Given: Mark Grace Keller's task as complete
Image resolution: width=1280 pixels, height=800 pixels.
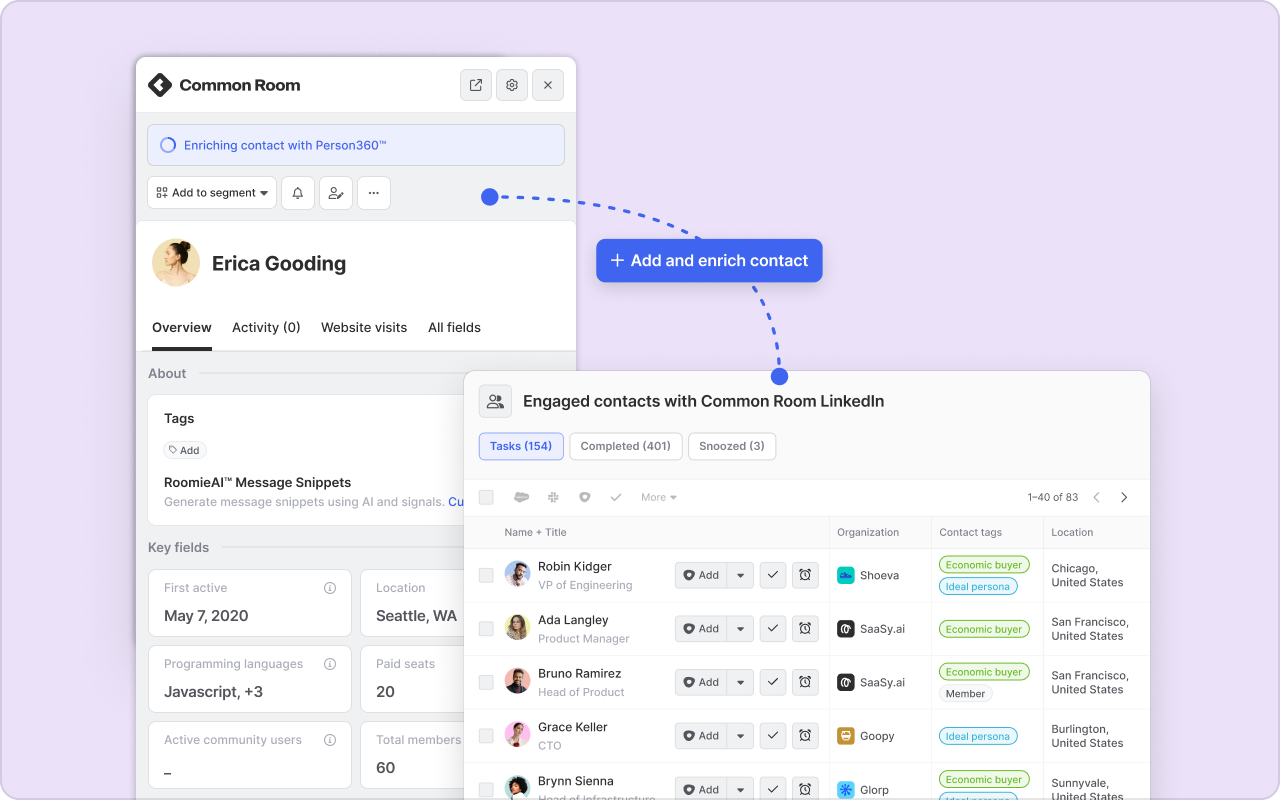Looking at the screenshot, I should coord(773,736).
